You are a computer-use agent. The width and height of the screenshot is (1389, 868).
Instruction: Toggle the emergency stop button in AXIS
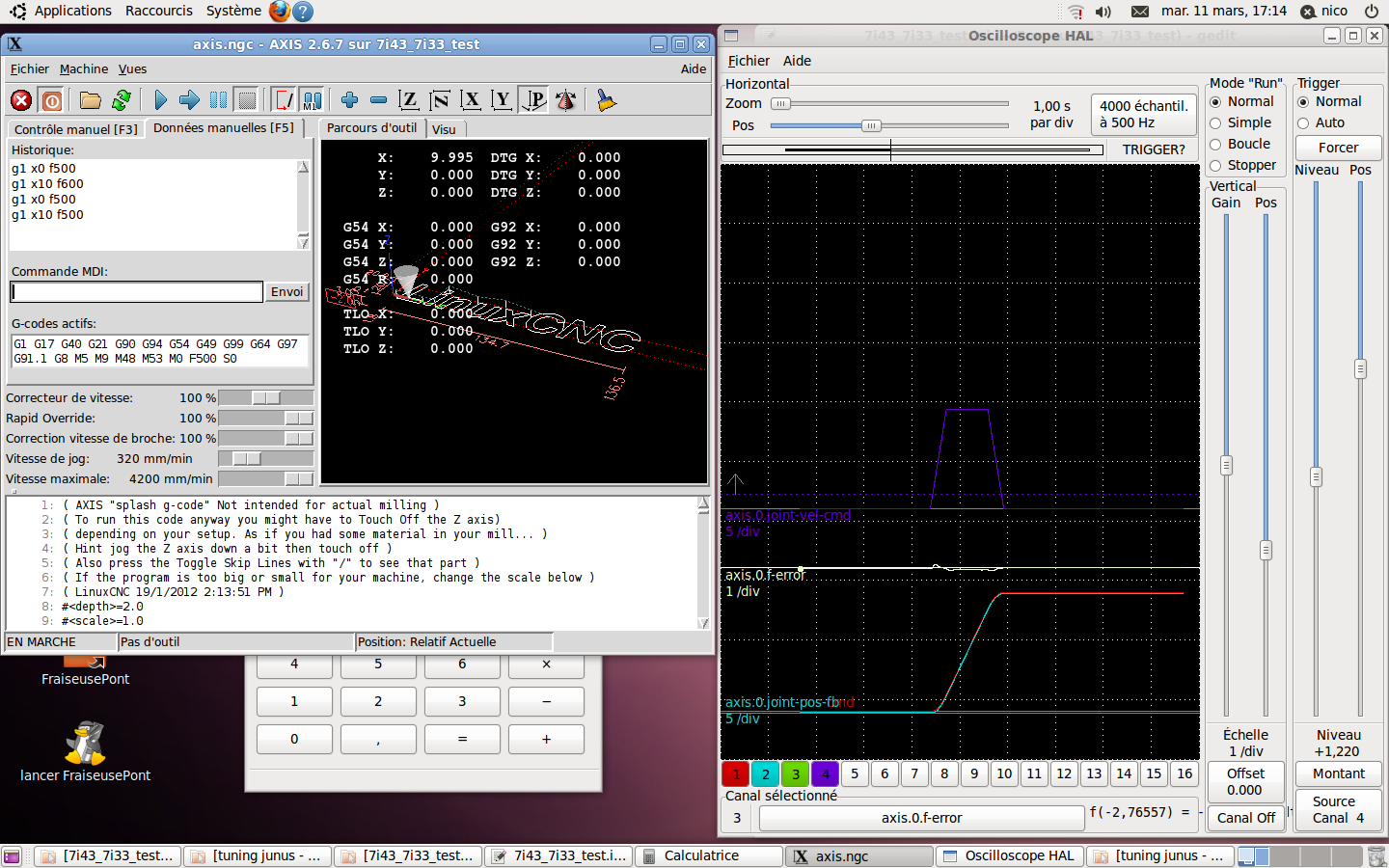[21, 100]
